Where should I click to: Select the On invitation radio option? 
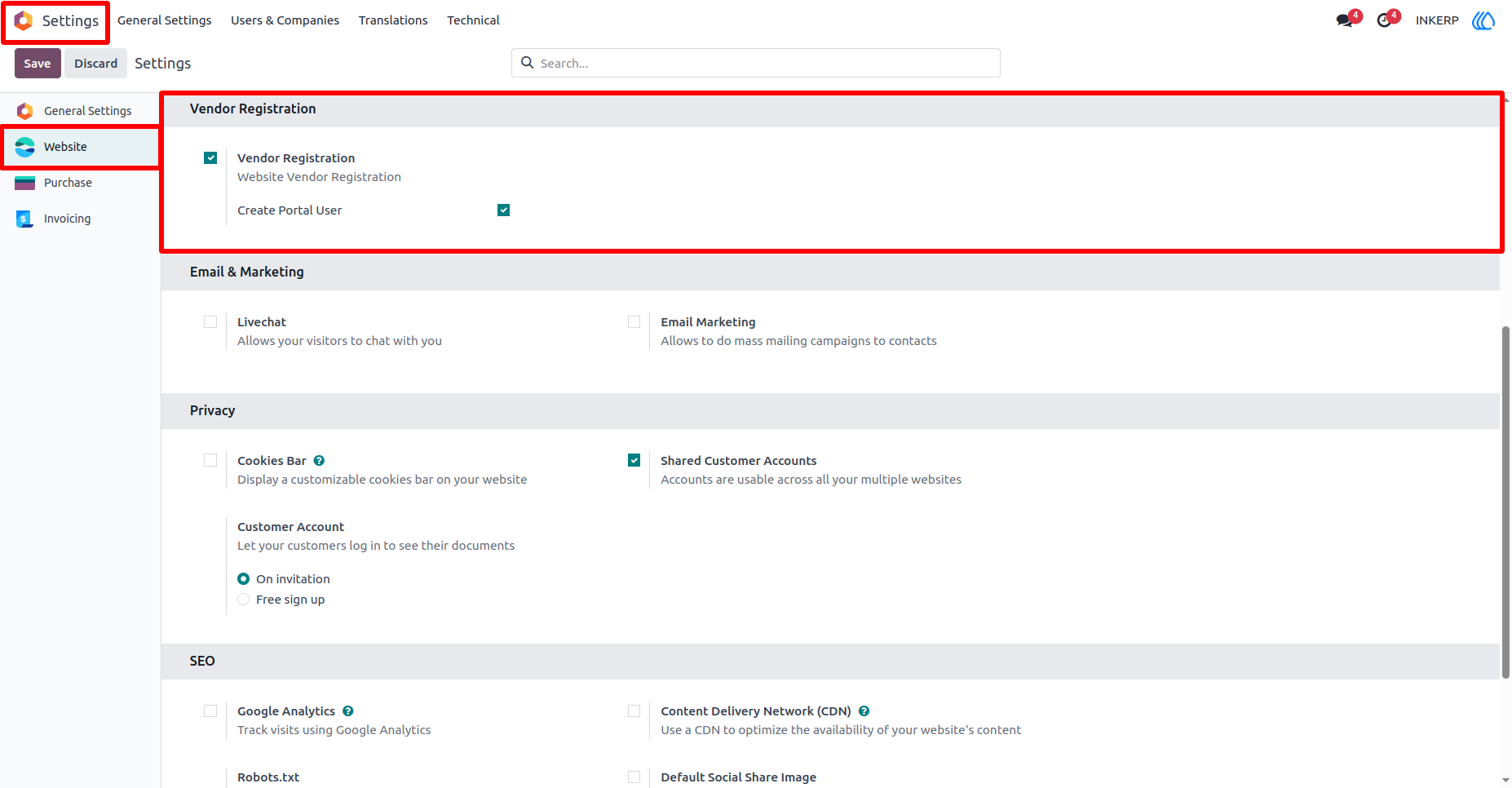(x=243, y=579)
